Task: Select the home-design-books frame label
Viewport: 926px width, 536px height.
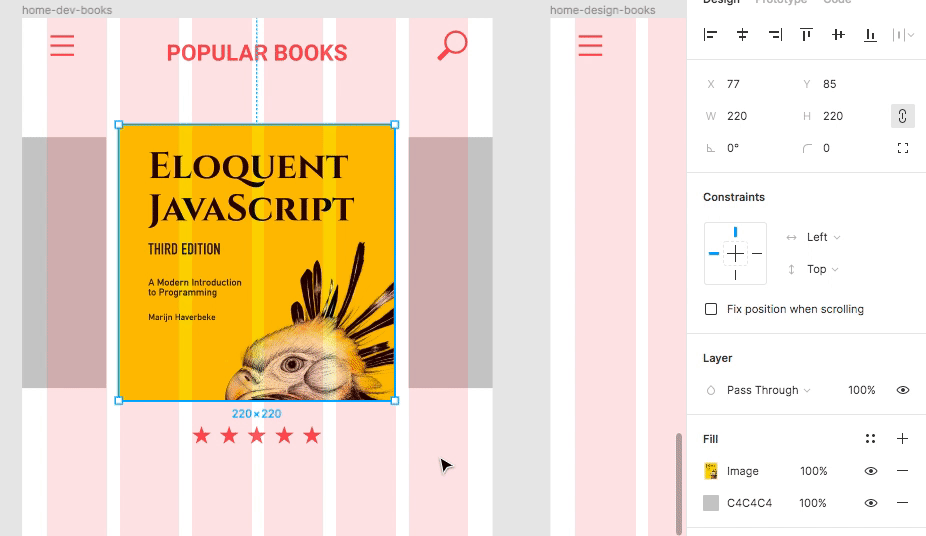Action: point(602,10)
